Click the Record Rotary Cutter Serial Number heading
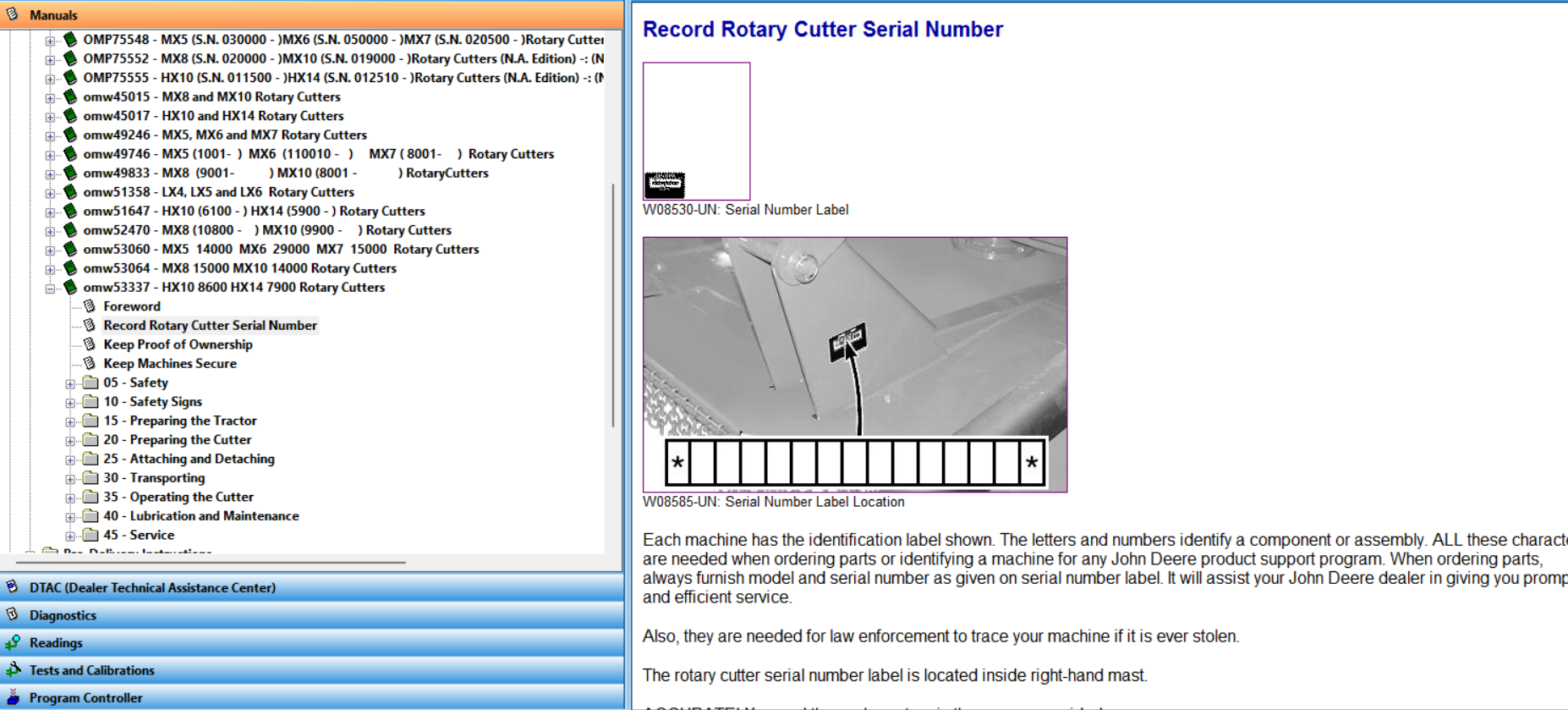The image size is (1568, 710). 823,30
